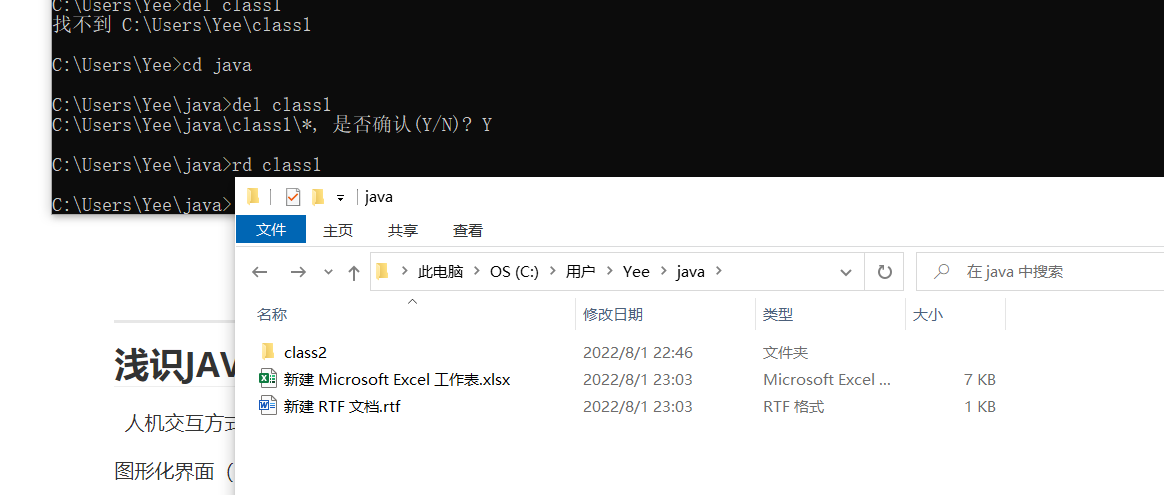Open the 共享 ribbon tab
Screen dimensions: 1164x495
pos(403,230)
